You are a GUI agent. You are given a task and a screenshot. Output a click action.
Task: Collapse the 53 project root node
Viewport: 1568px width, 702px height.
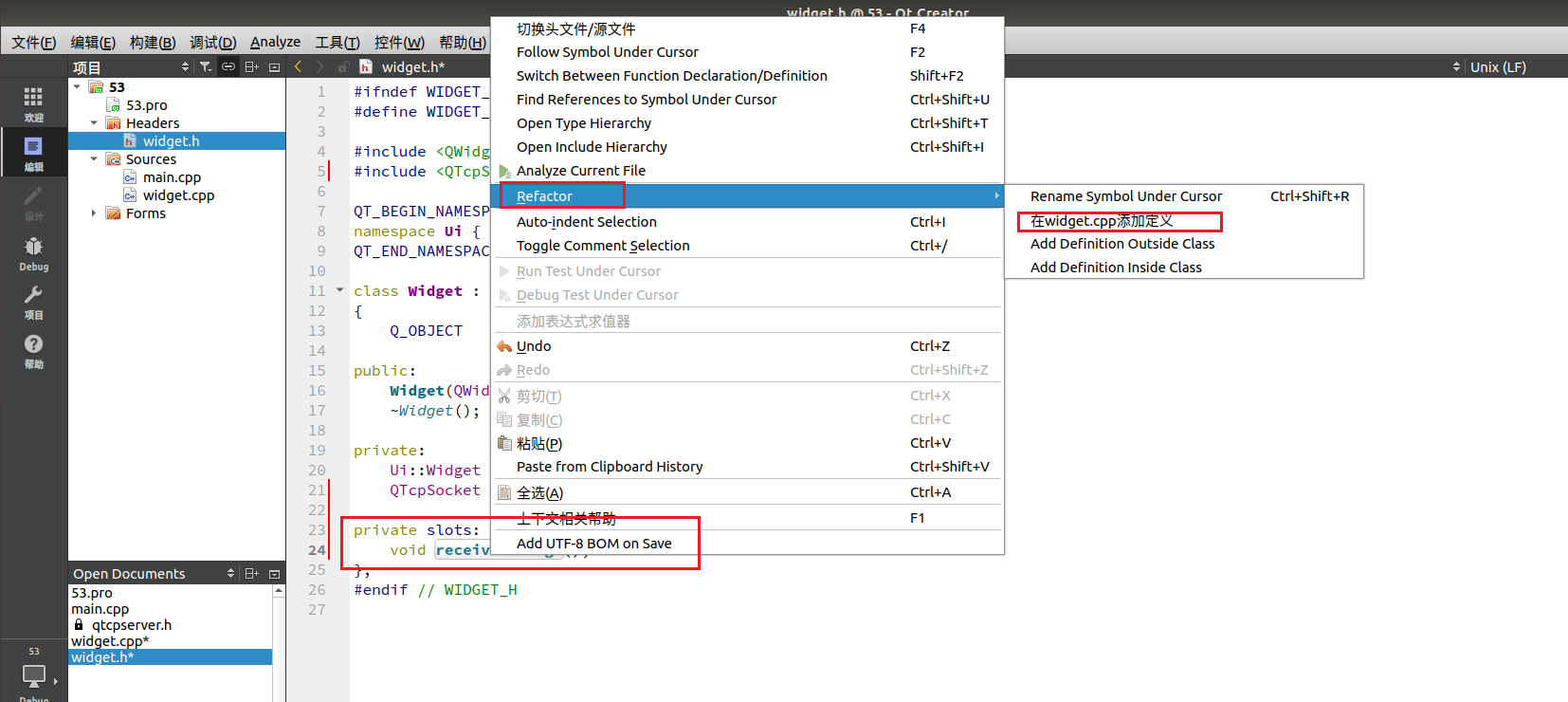click(x=77, y=86)
